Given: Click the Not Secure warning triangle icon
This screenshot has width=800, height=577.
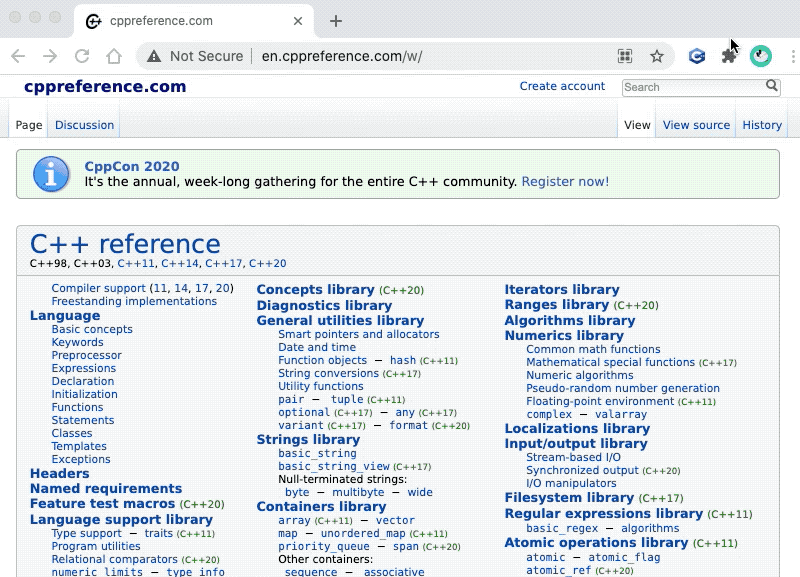Looking at the screenshot, I should coord(154,56).
